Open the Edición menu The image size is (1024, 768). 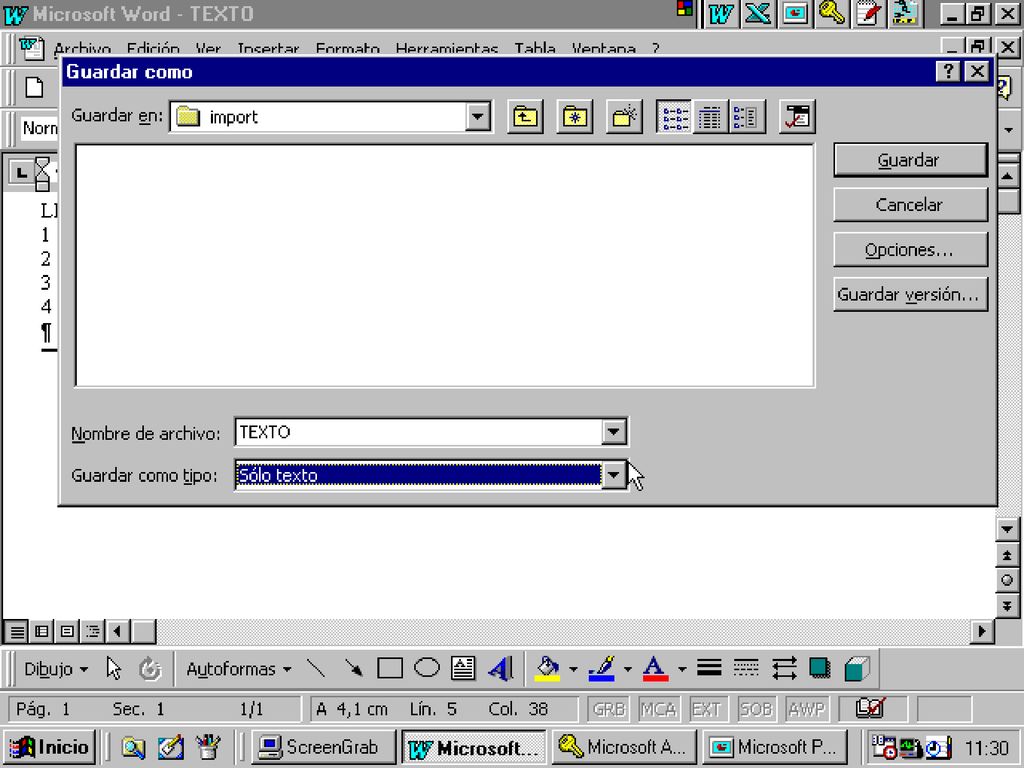click(153, 49)
